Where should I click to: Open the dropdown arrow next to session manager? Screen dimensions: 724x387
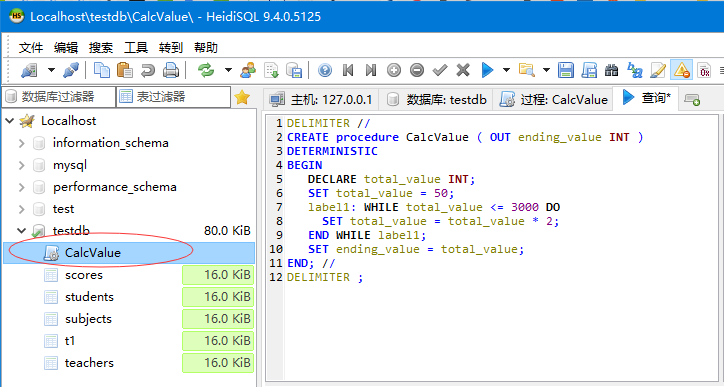tap(51, 70)
